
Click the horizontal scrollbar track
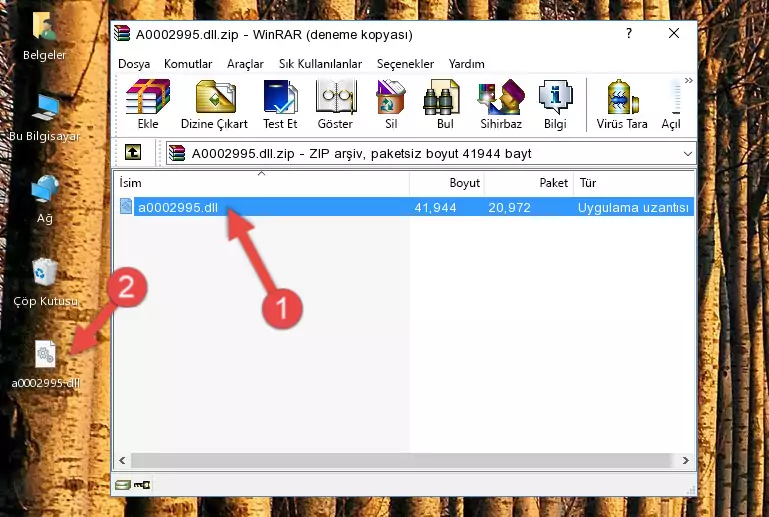[x=401, y=460]
